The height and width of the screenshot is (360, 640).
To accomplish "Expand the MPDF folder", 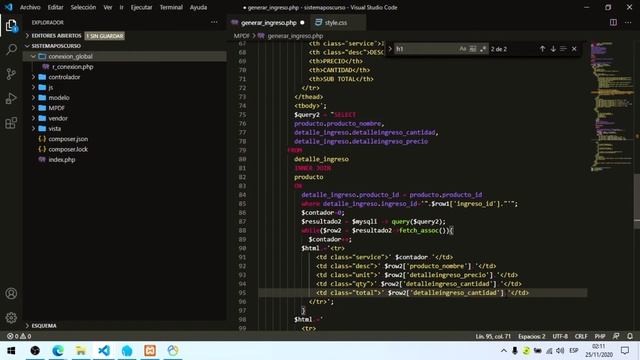I will (x=33, y=108).
